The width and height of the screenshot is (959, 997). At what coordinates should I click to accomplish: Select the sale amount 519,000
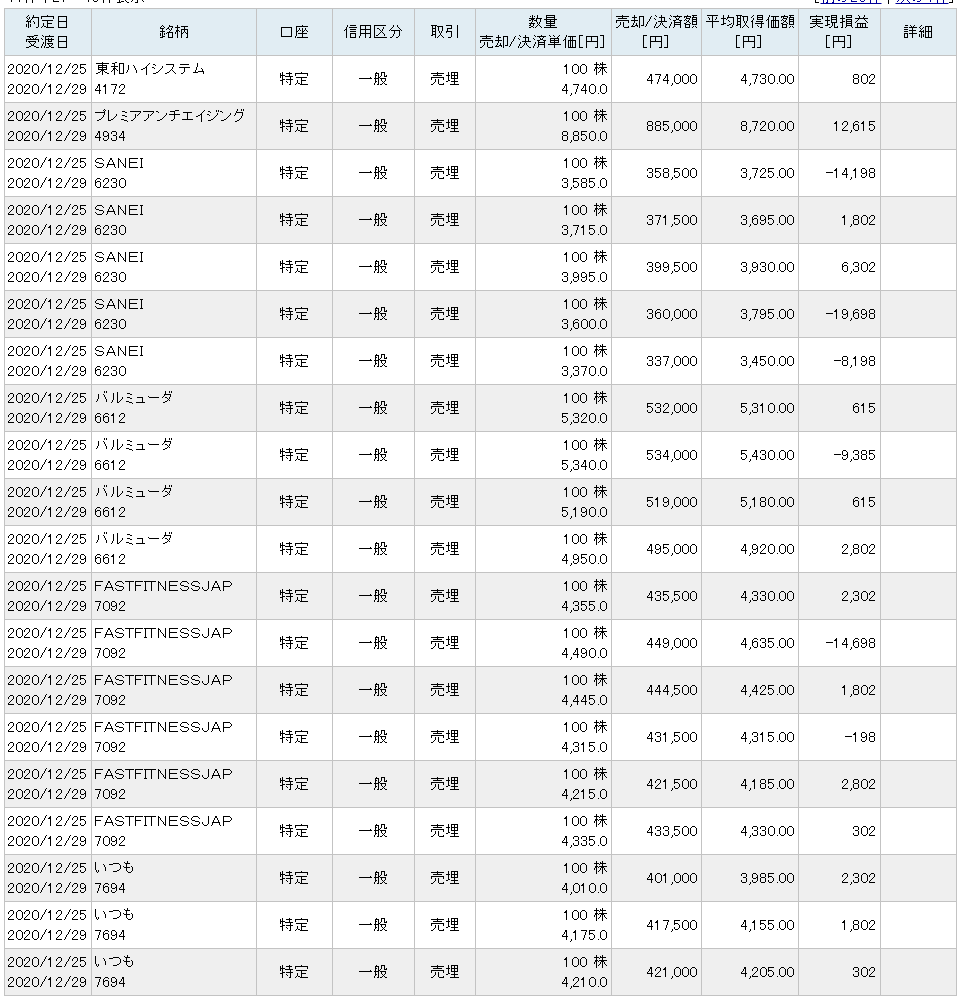672,502
